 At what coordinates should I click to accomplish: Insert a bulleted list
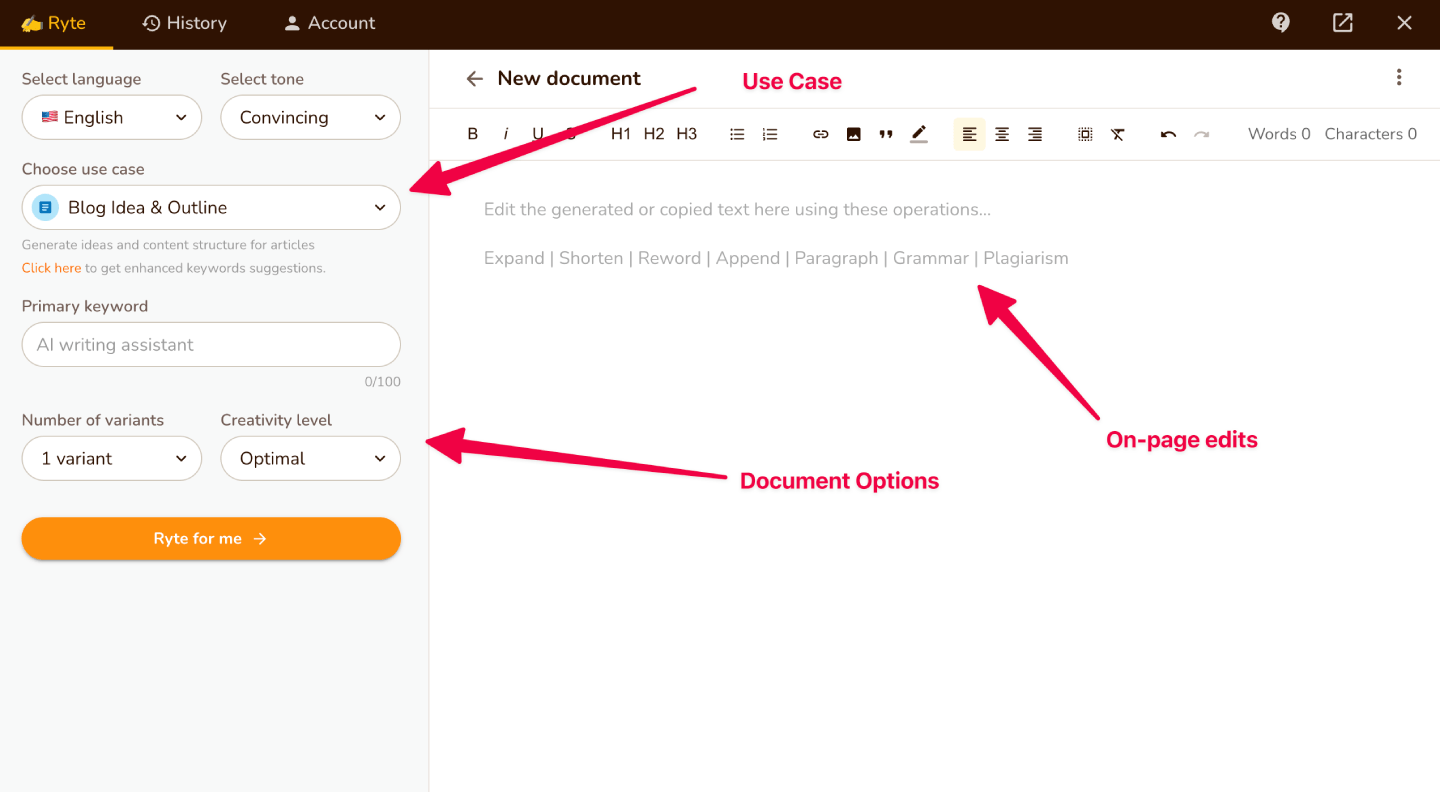(737, 134)
